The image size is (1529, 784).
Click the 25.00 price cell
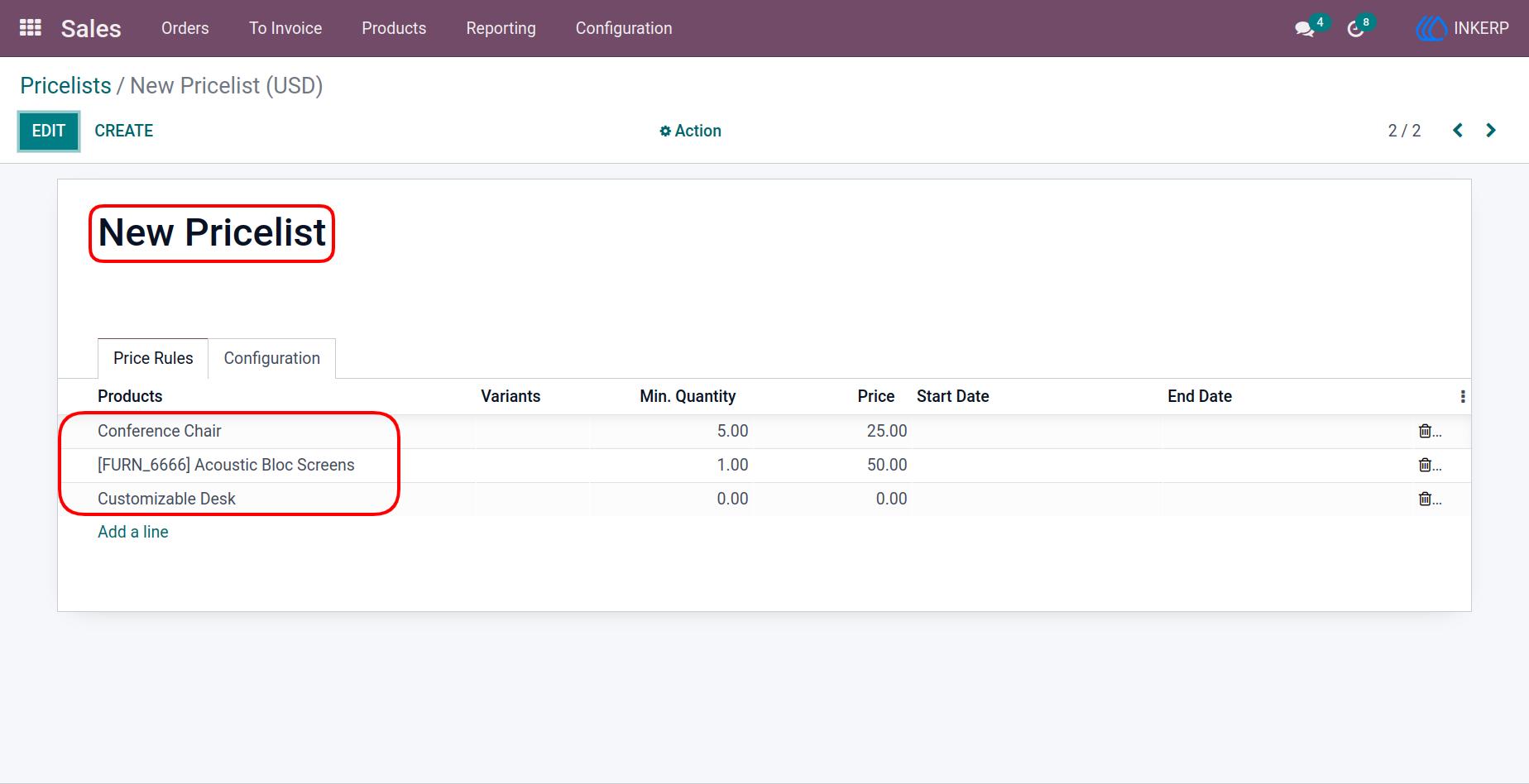[887, 431]
